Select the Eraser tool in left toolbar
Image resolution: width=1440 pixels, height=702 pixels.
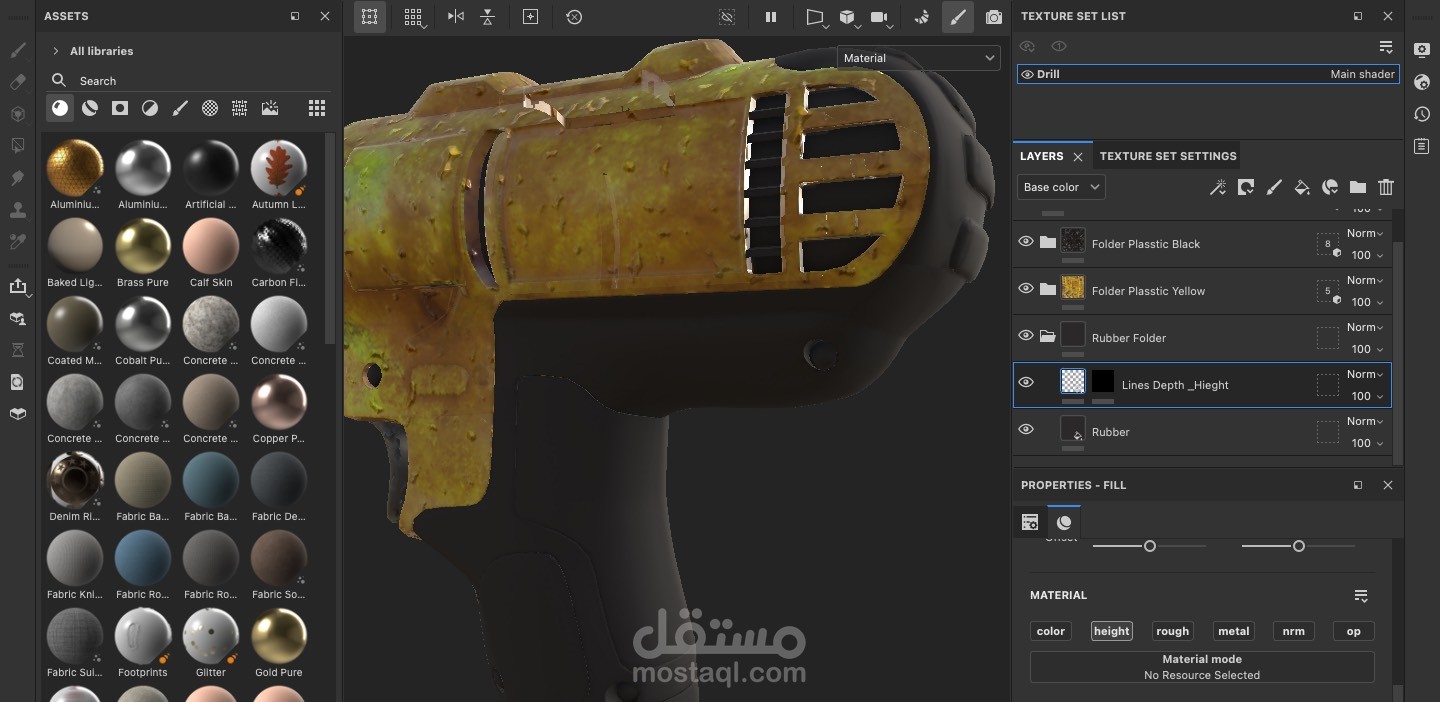[x=17, y=82]
